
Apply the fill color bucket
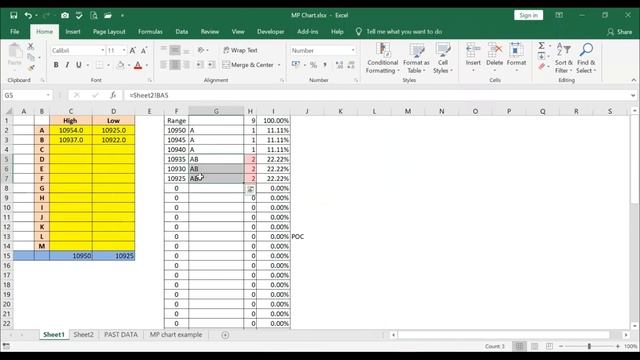(x=120, y=65)
